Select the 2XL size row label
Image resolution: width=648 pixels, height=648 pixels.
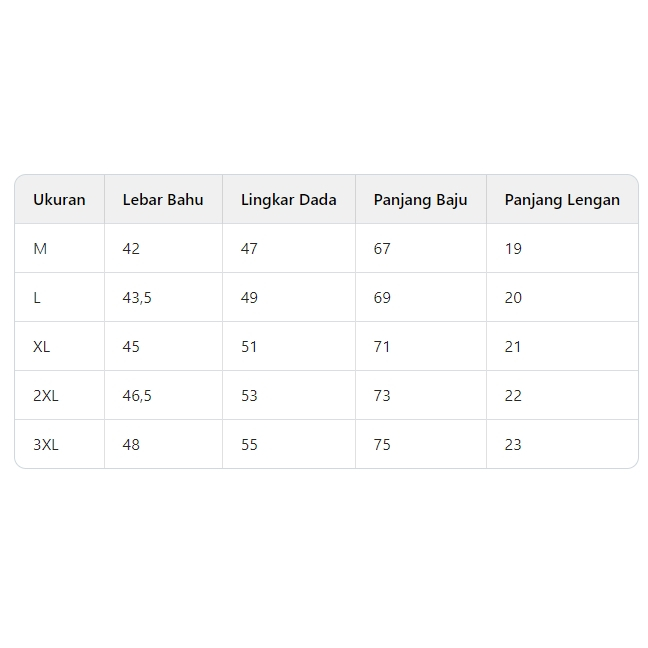[46, 395]
